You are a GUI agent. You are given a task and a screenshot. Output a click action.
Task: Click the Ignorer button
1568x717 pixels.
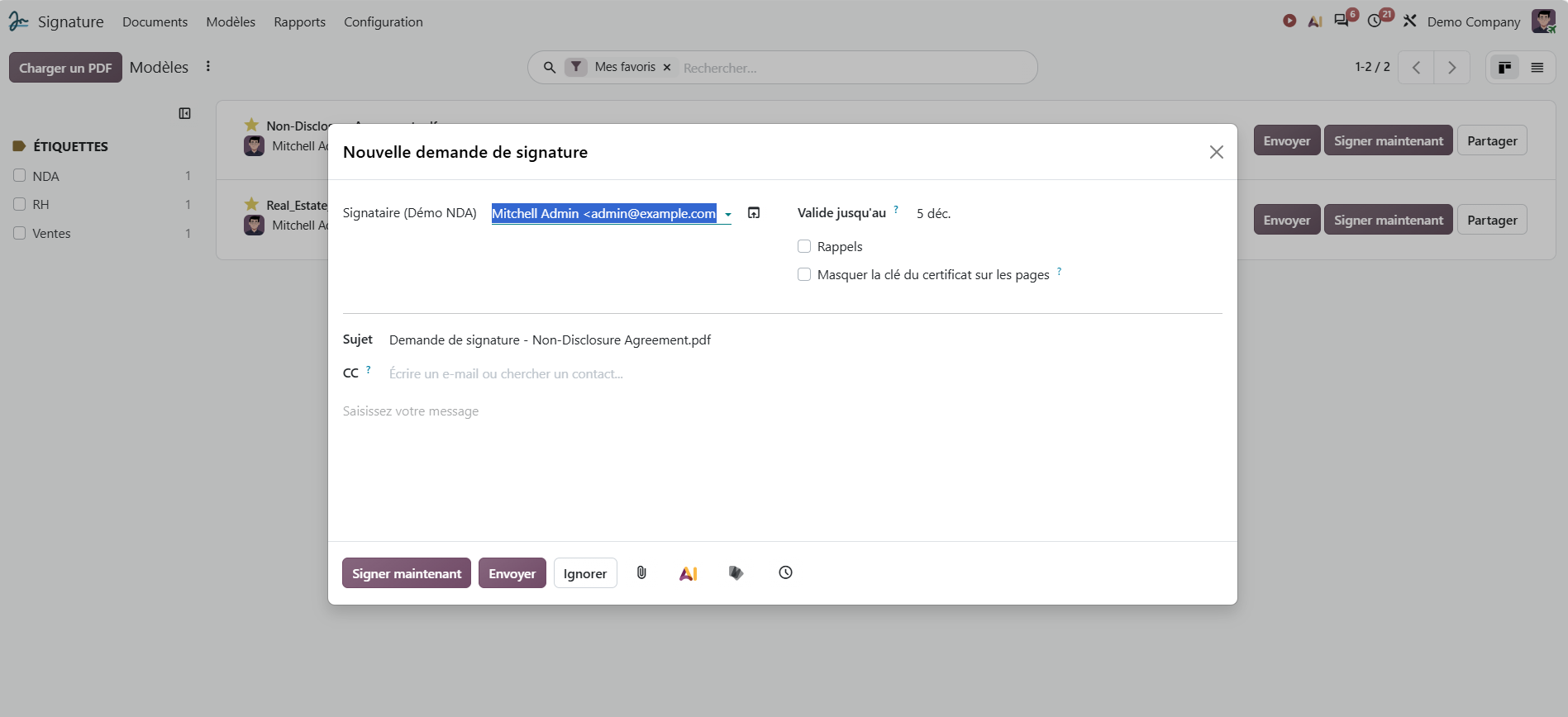click(585, 573)
